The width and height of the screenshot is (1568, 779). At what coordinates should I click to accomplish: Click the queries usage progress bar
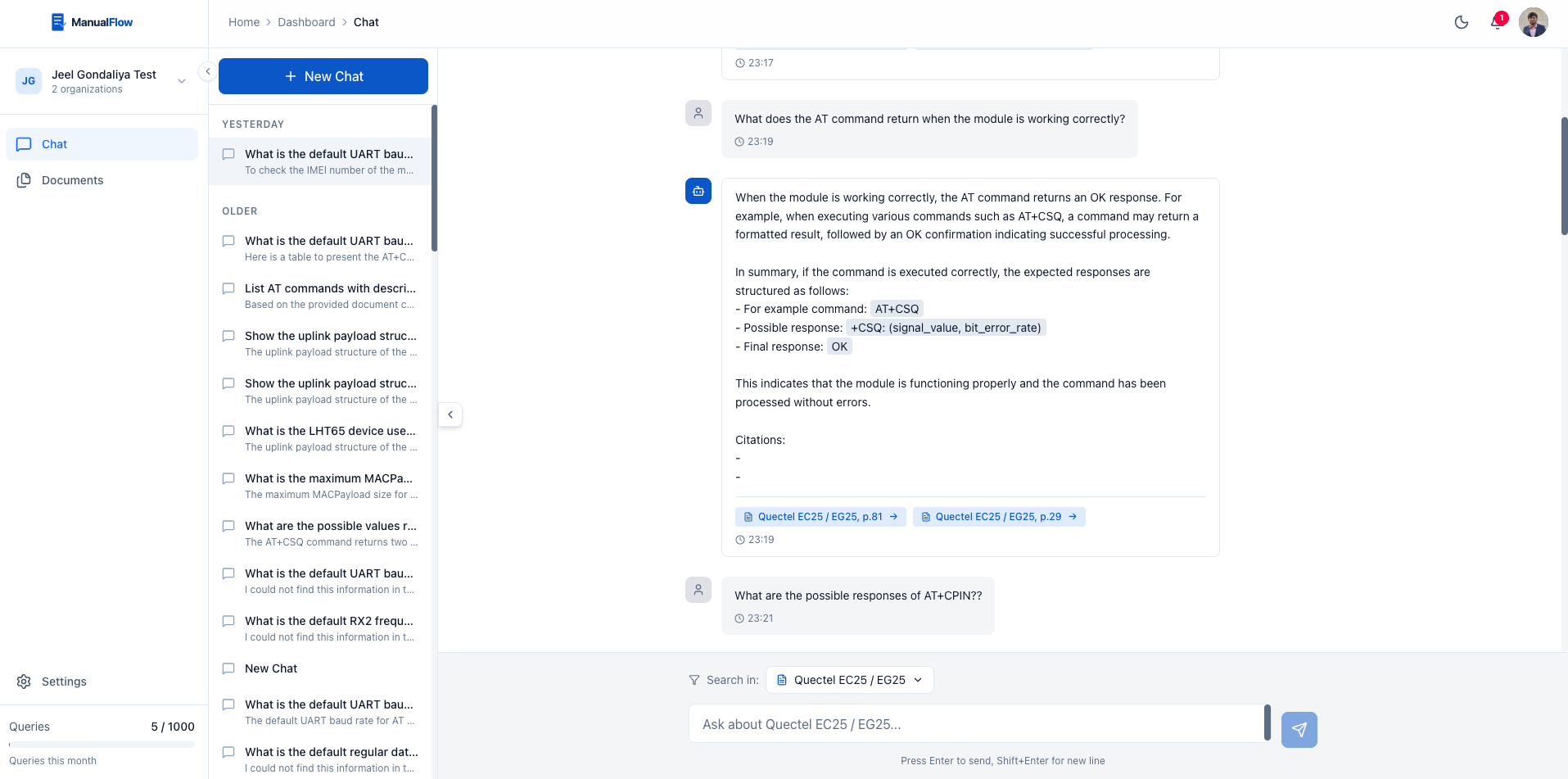[x=101, y=745]
